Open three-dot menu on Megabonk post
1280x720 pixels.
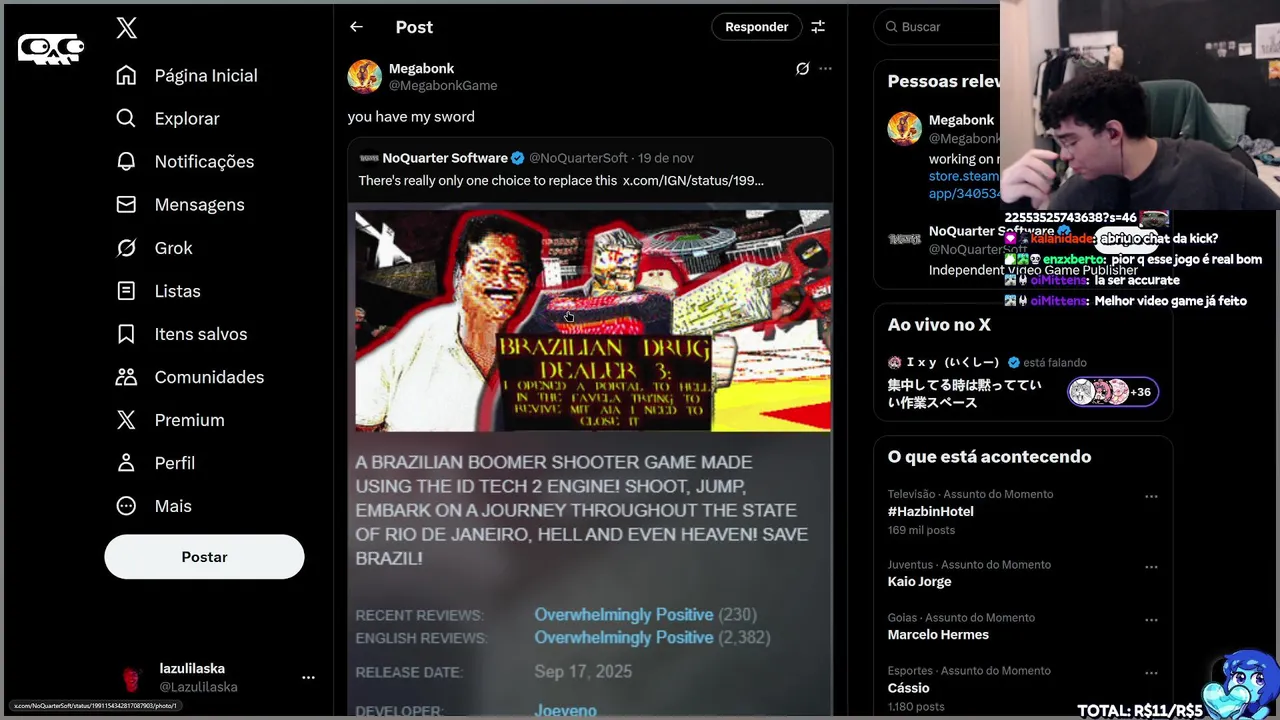[825, 69]
